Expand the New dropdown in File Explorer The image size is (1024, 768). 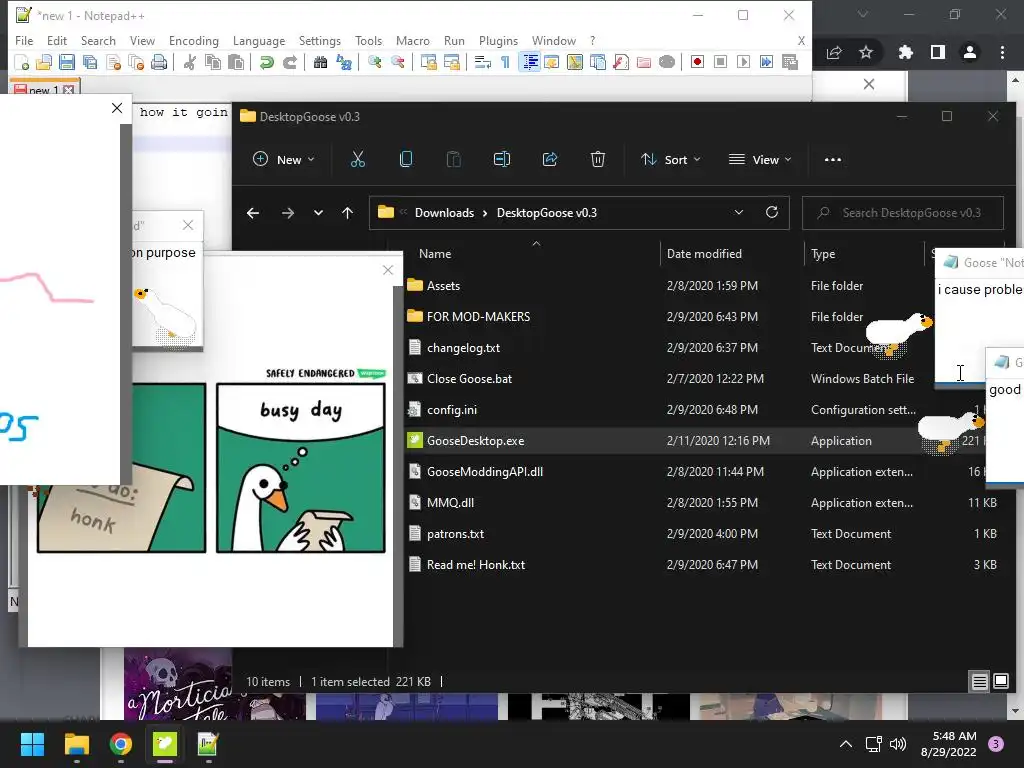[284, 159]
